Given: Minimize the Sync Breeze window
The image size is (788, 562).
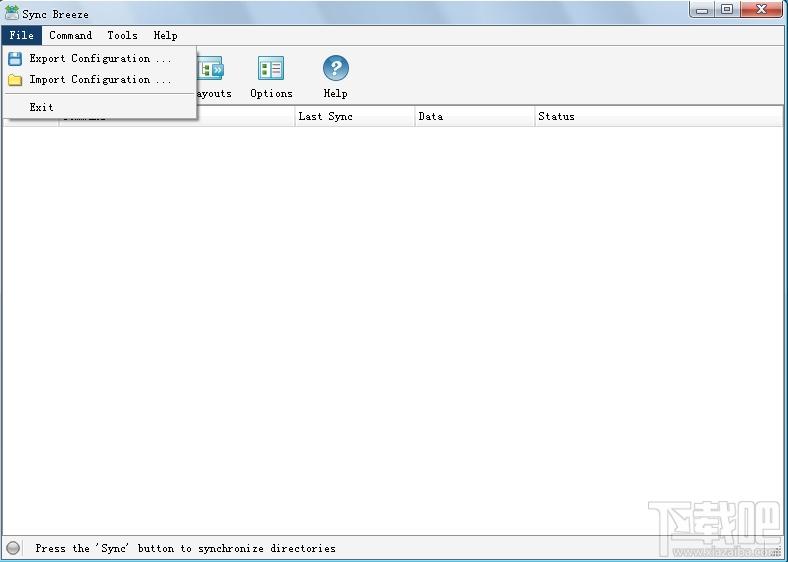Looking at the screenshot, I should [x=702, y=10].
